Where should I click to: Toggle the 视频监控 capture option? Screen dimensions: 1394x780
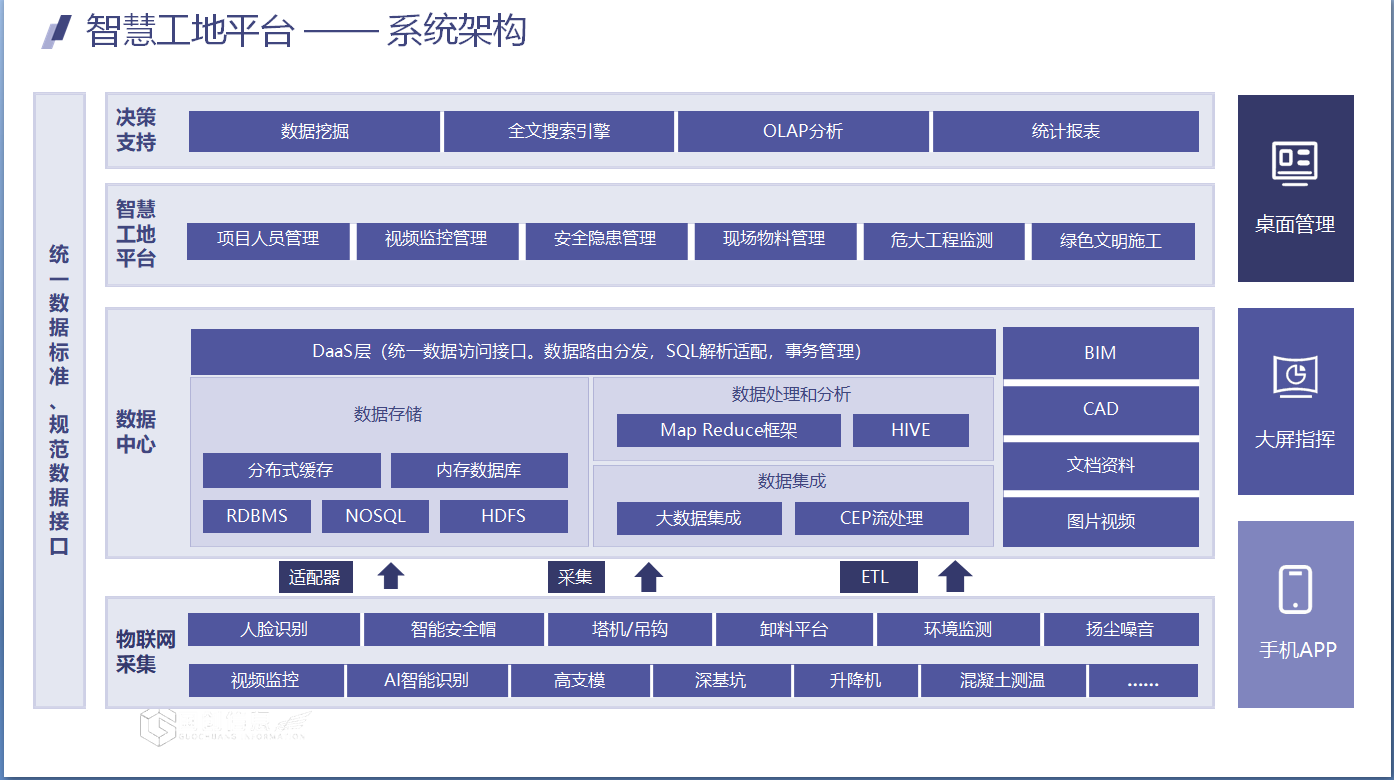pyautogui.click(x=266, y=680)
